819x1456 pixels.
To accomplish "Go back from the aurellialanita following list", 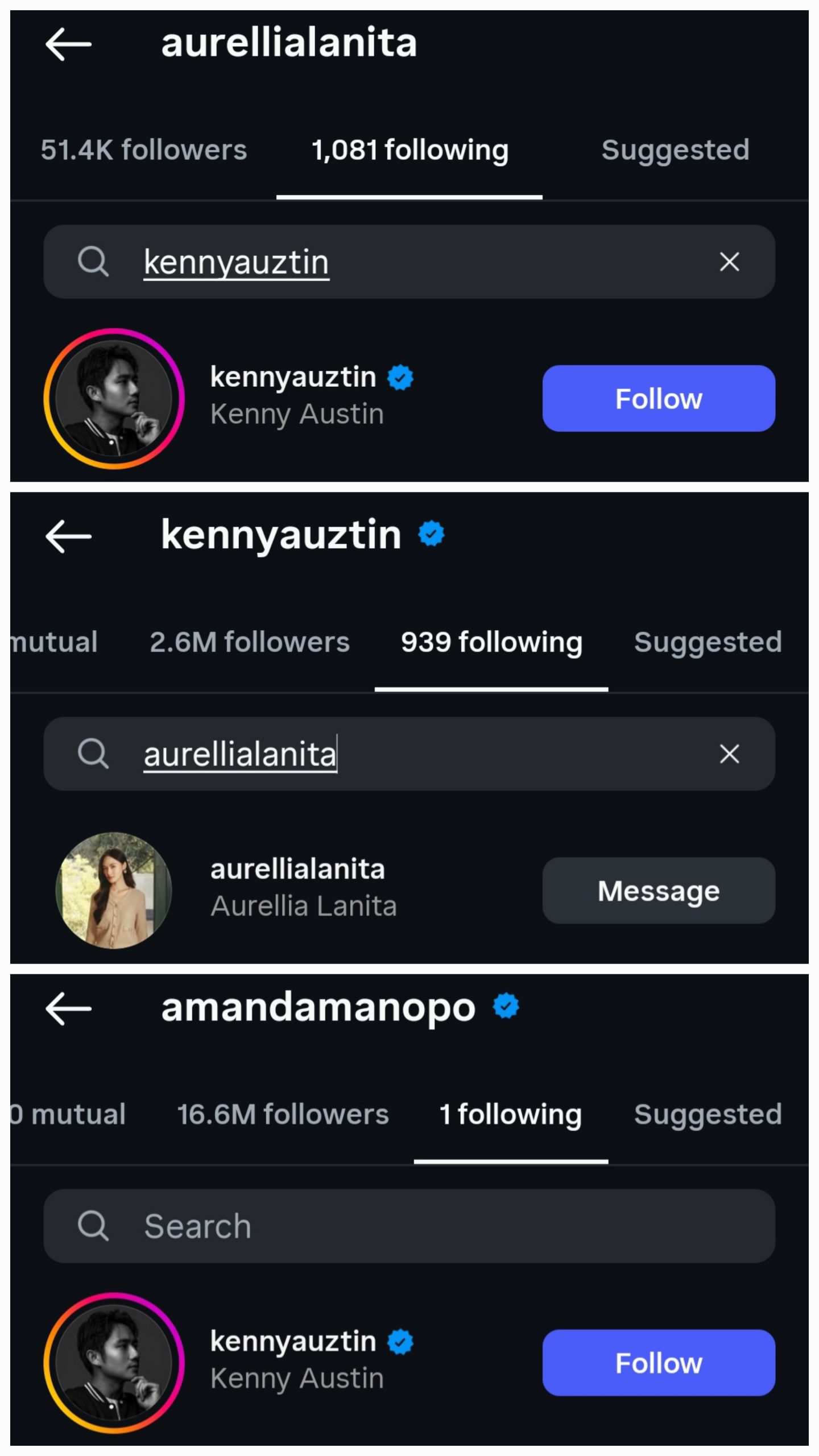I will point(68,44).
